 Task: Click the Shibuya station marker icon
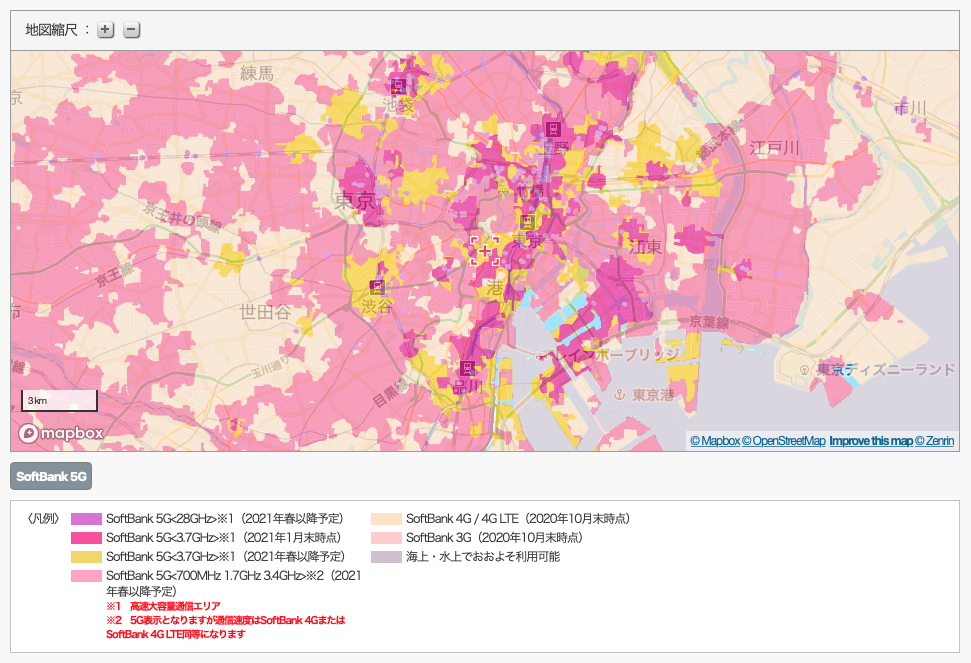click(x=377, y=287)
